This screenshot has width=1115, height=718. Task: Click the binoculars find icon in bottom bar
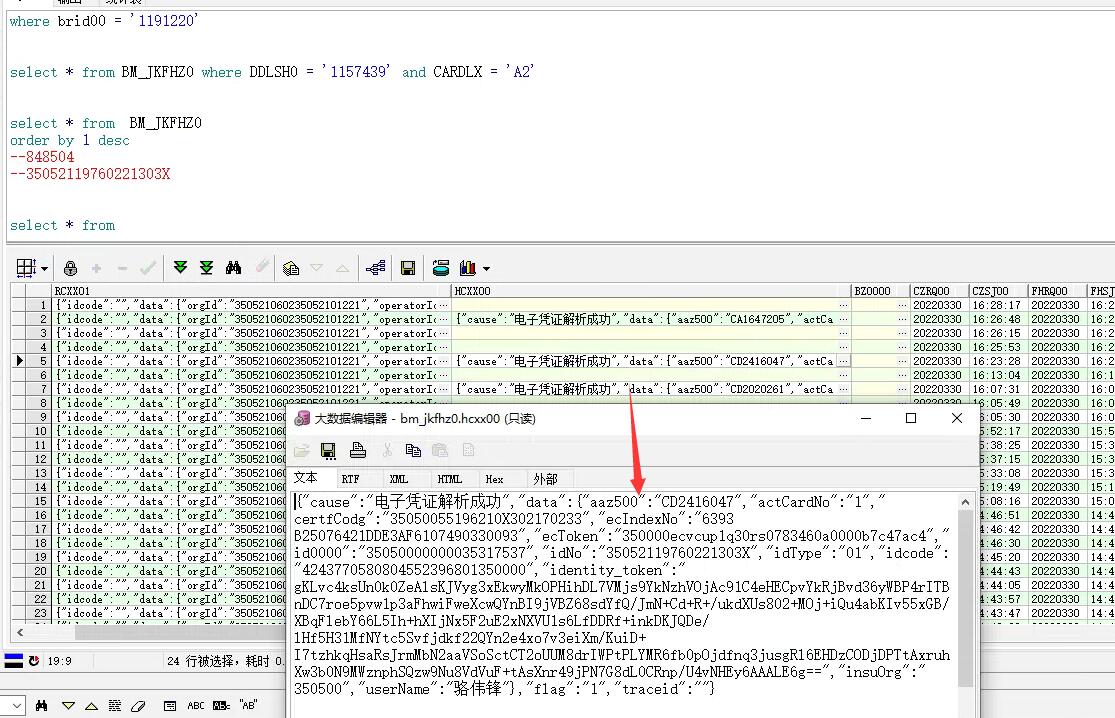[x=41, y=705]
